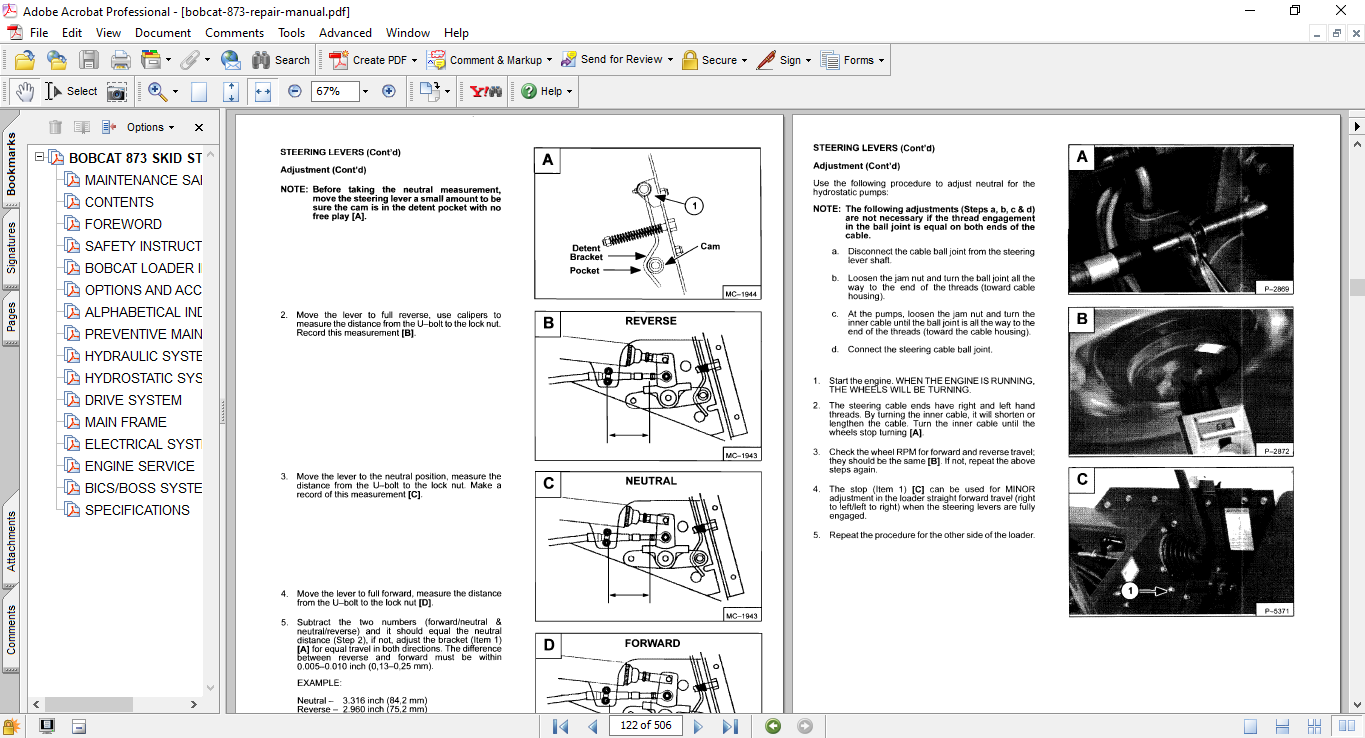Go to the previous page

point(593,726)
